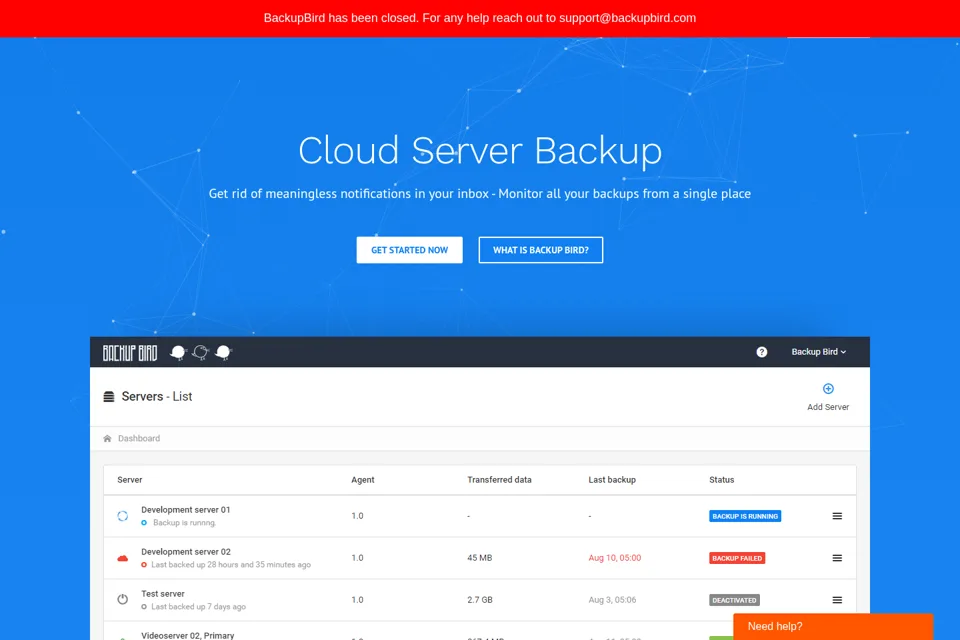Click the Transferred data column header
Screen dimensions: 960x640
tap(499, 480)
